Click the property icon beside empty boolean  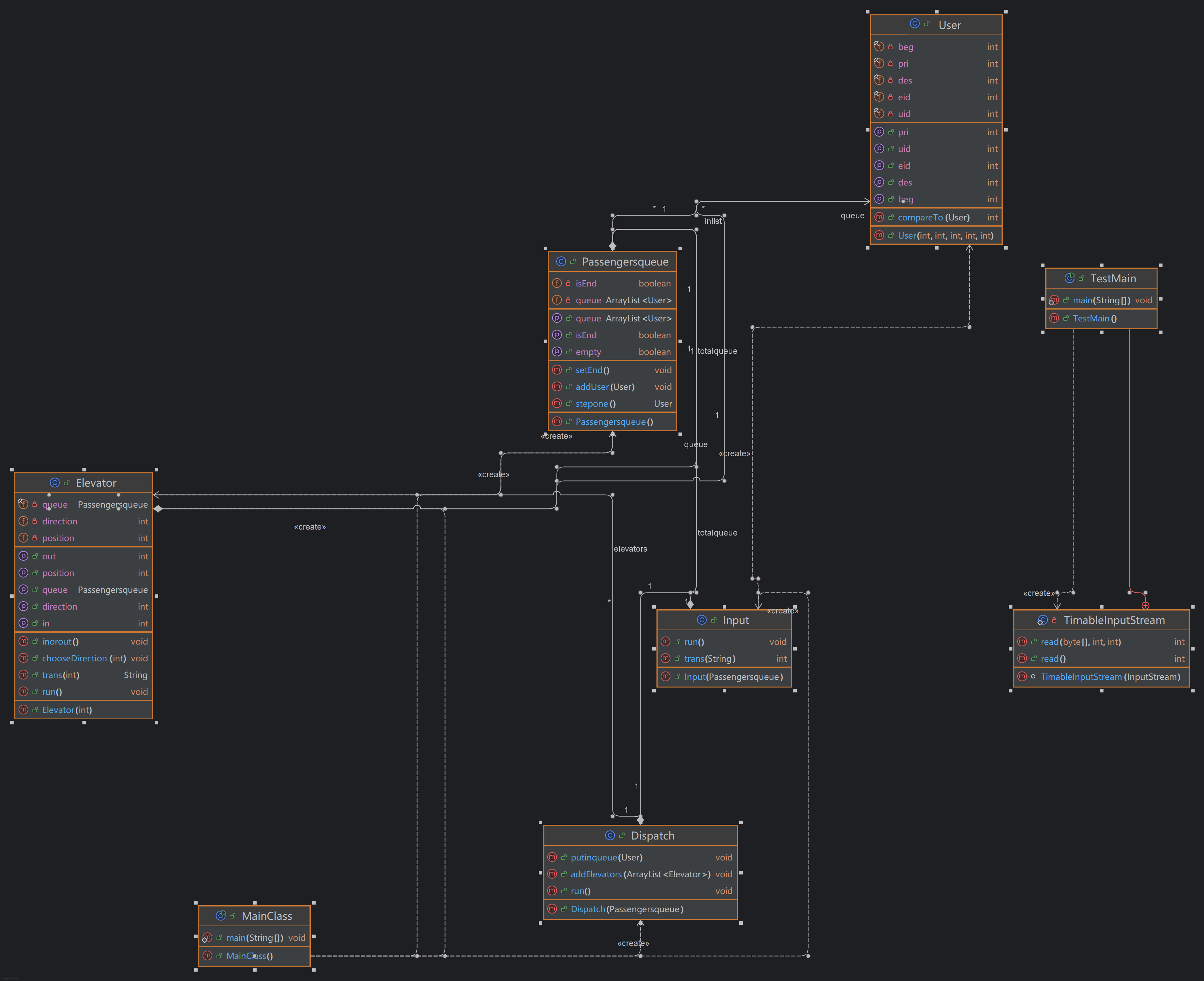coord(557,351)
